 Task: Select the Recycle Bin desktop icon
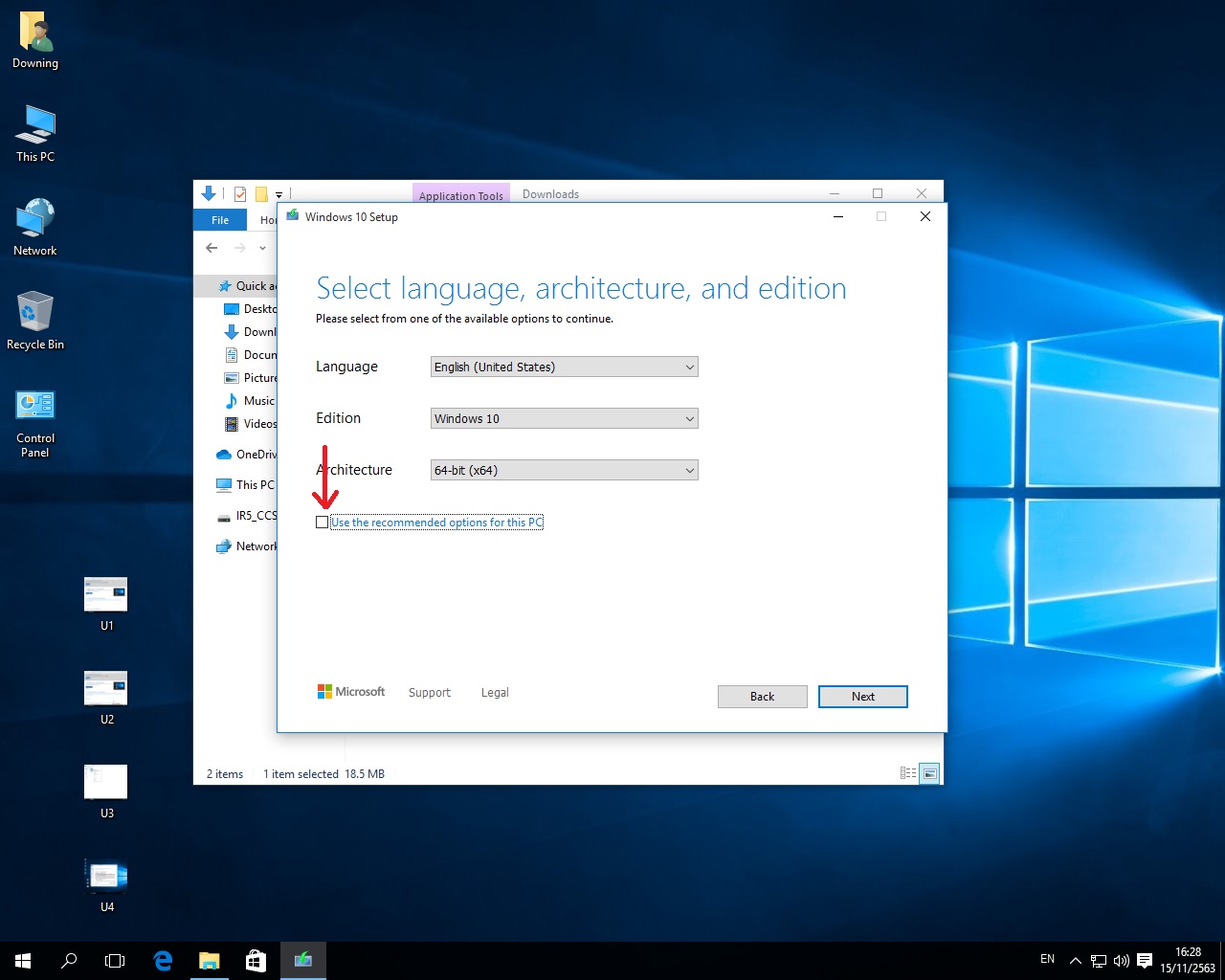[x=35, y=321]
